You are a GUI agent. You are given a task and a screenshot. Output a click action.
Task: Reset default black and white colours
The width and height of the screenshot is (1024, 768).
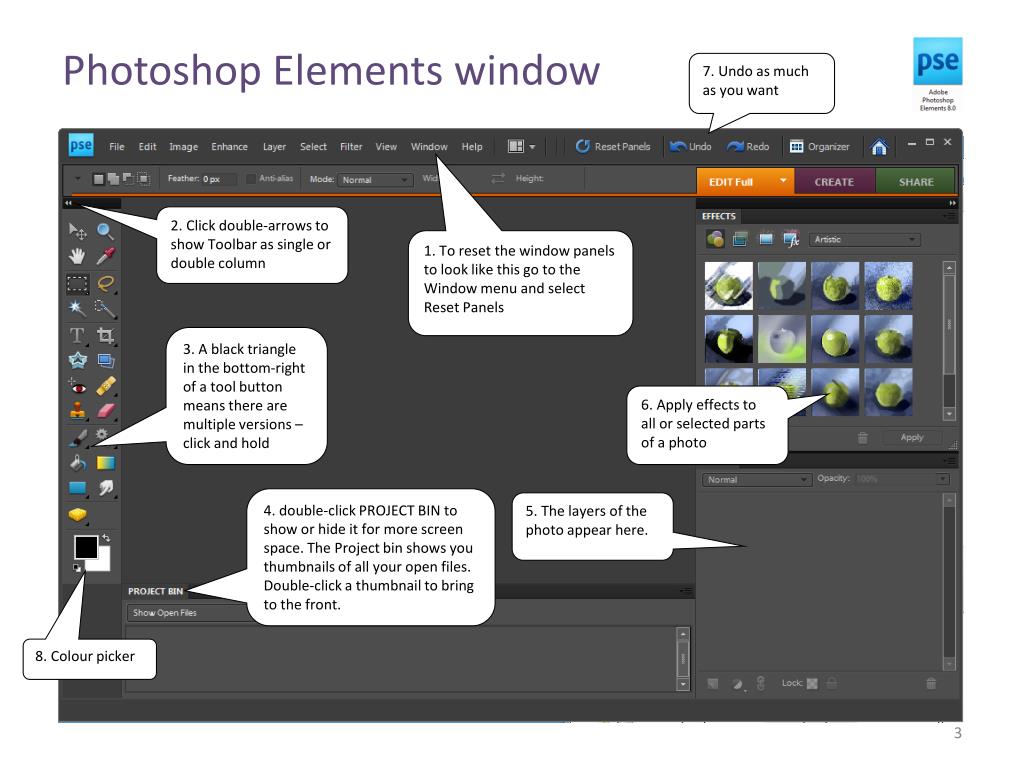click(x=77, y=568)
